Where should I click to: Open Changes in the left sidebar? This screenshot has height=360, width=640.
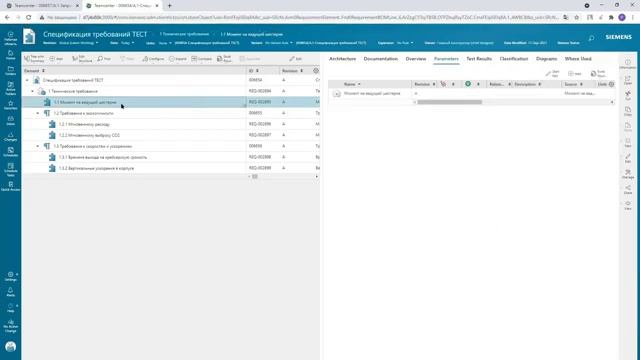tap(11, 136)
